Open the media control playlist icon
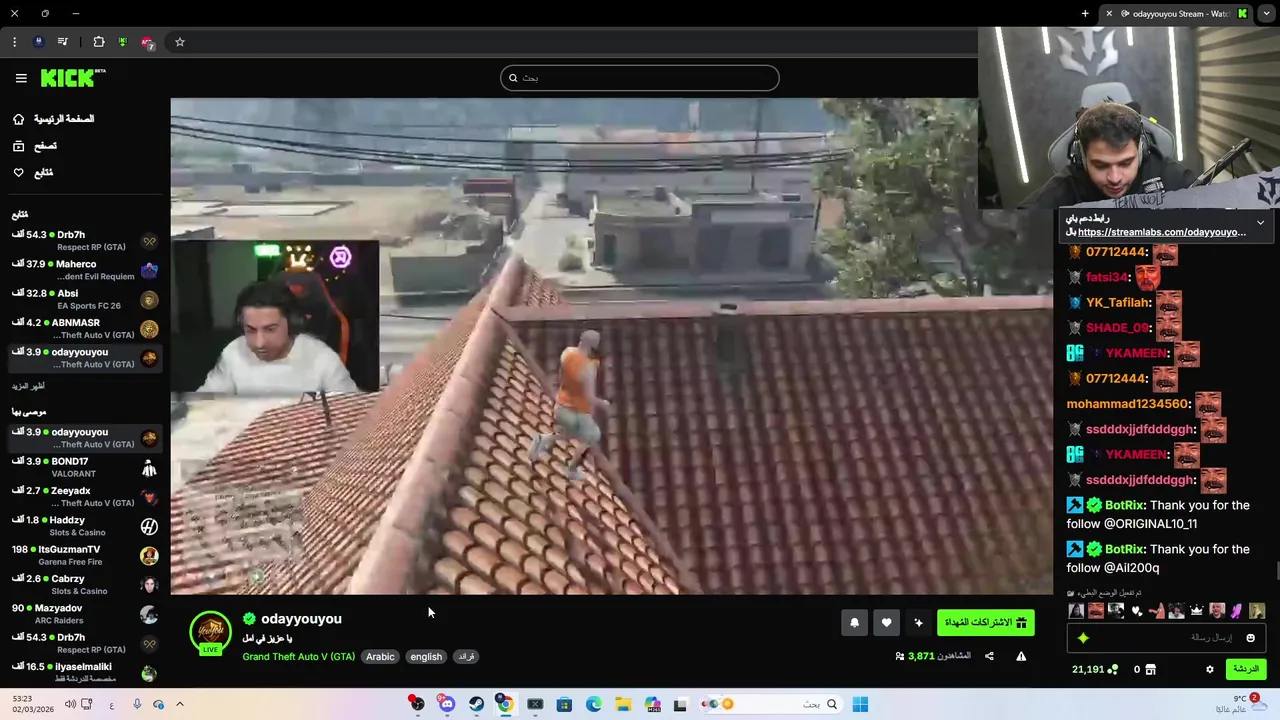 [63, 42]
